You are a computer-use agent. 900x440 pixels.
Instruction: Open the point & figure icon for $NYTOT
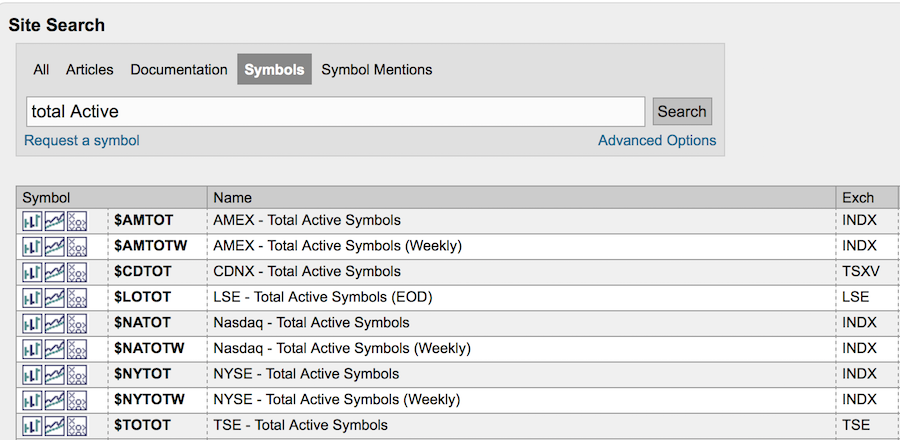pyautogui.click(x=77, y=374)
